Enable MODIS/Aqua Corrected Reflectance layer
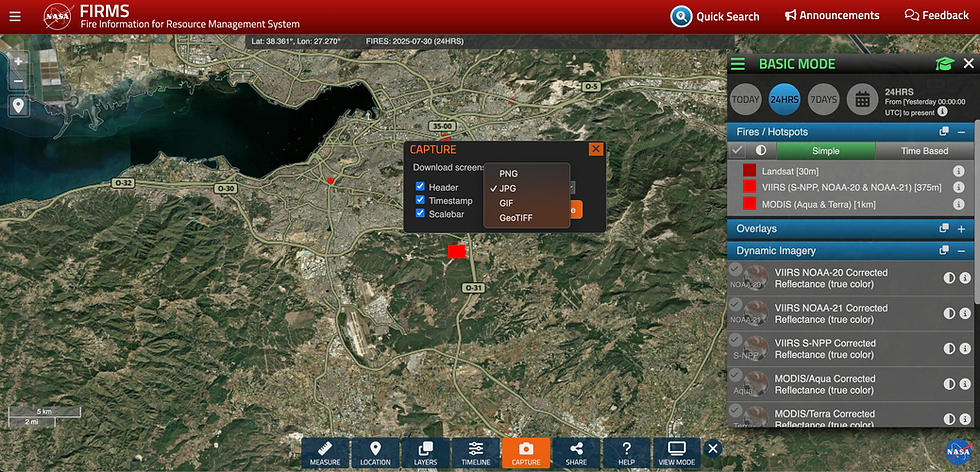The image size is (980, 472). [736, 374]
